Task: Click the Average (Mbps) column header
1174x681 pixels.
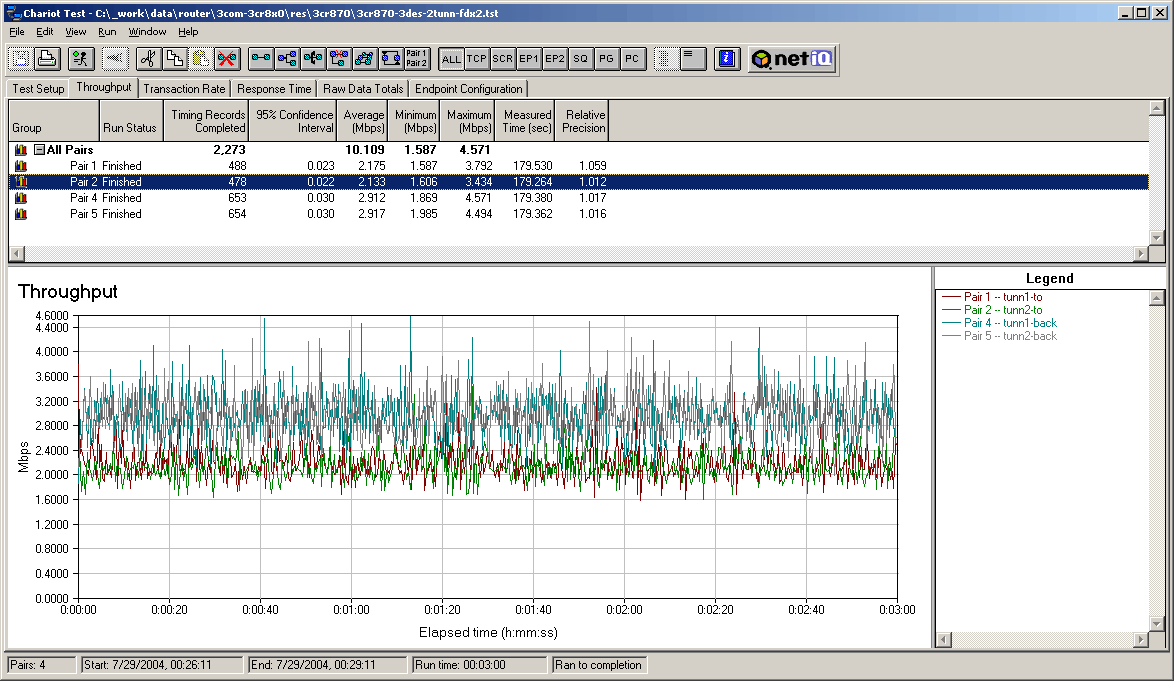Action: point(363,121)
